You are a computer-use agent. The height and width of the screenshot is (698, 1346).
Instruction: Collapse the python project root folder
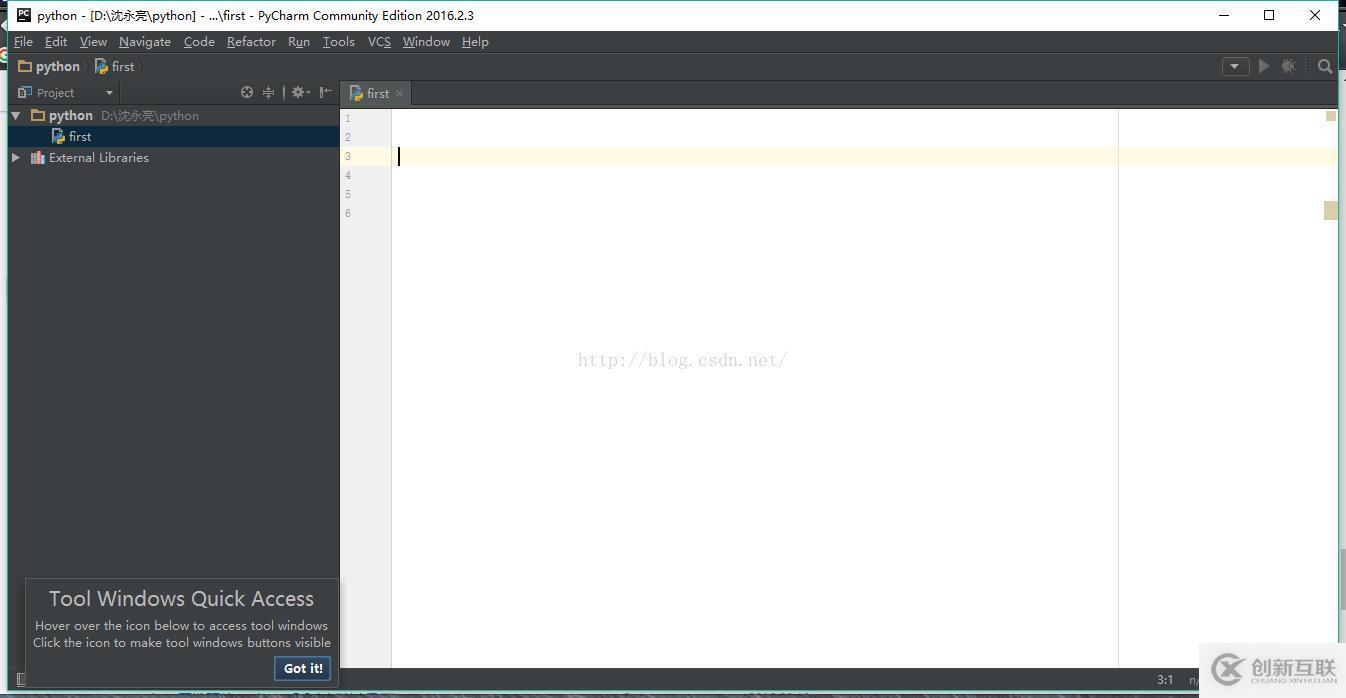pos(16,116)
